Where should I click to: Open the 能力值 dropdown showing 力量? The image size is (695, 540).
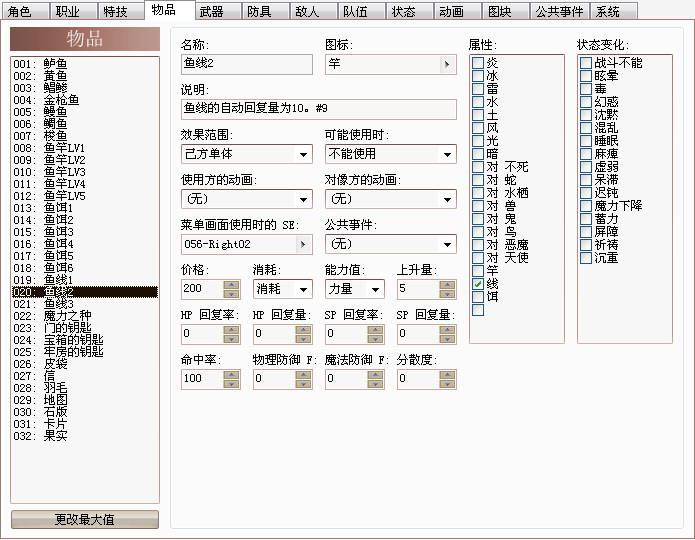355,289
